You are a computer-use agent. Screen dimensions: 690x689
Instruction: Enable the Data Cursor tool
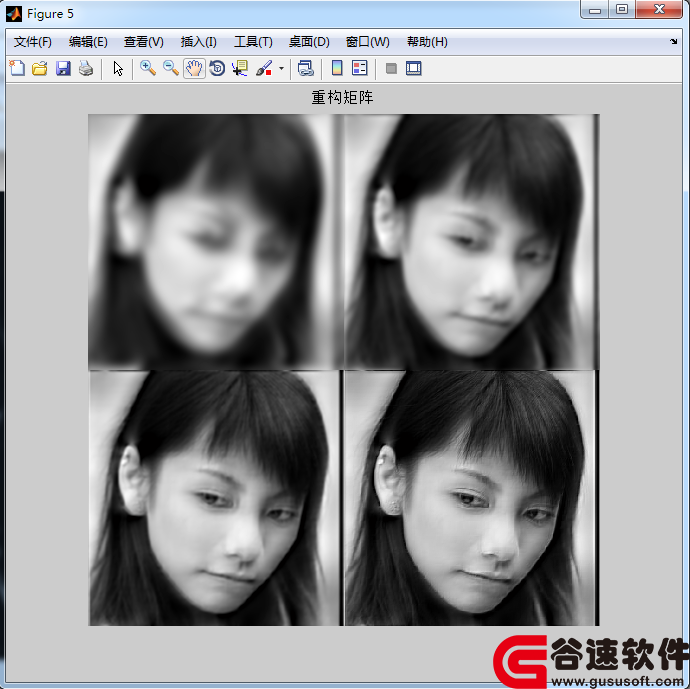[240, 68]
